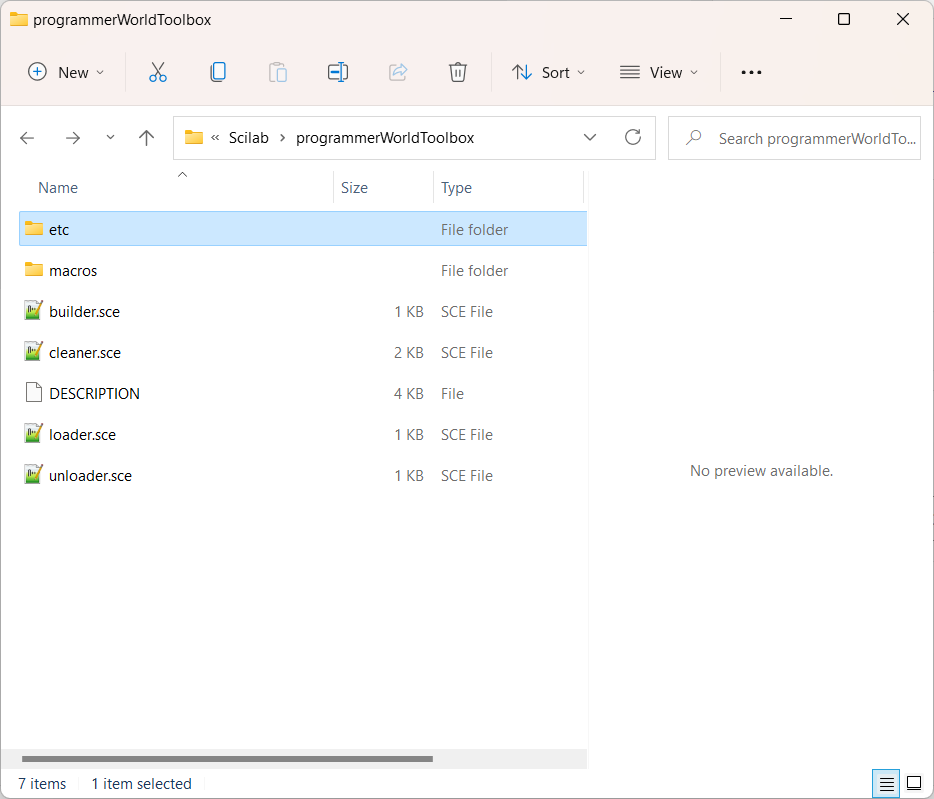
Task: Close the File Explorer window
Action: (902, 19)
